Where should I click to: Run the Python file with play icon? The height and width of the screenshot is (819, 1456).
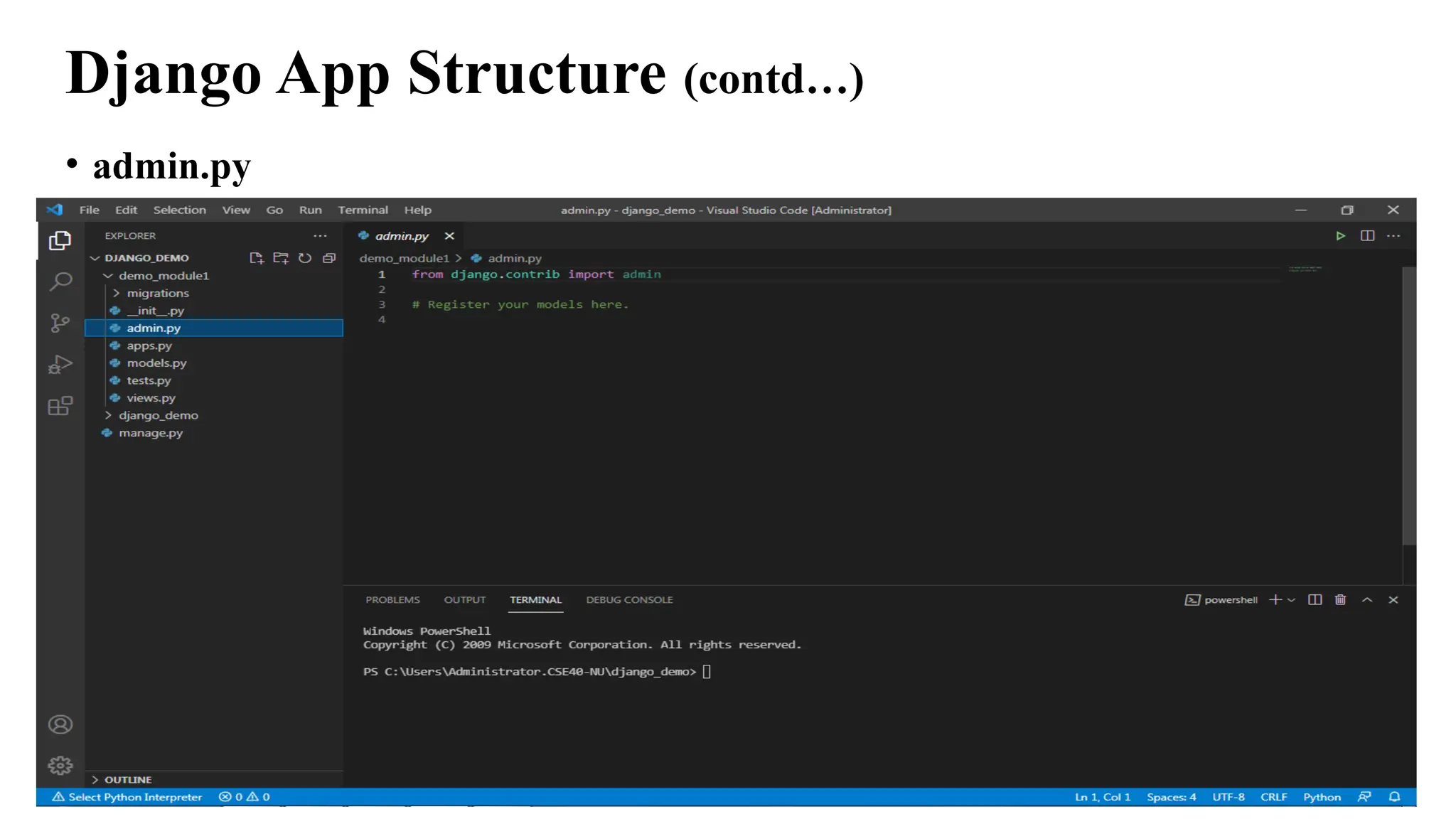click(1340, 236)
